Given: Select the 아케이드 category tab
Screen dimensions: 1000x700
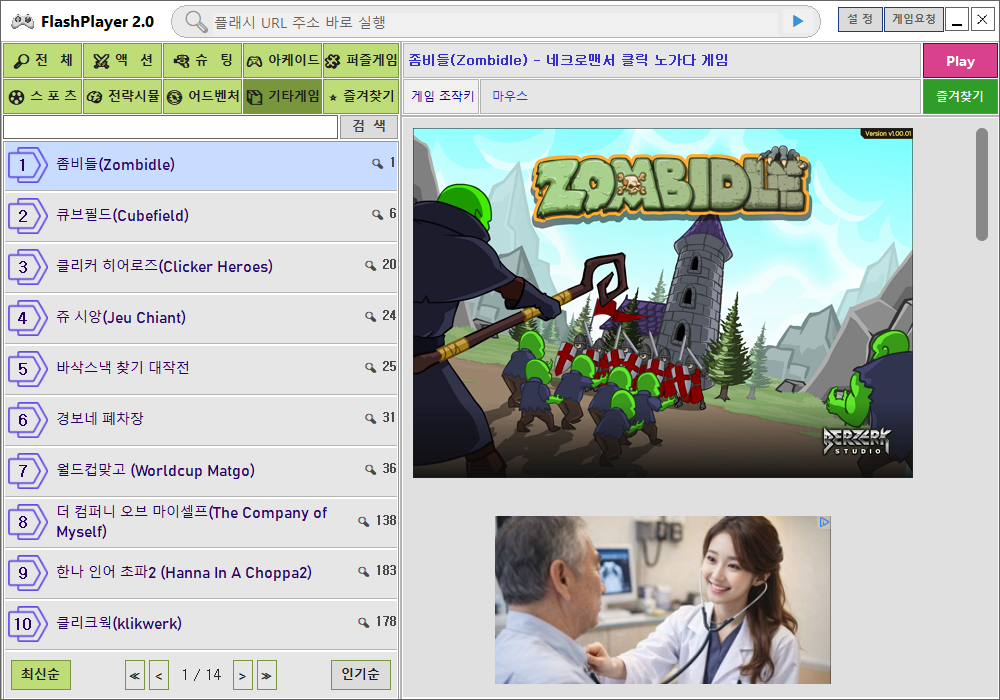Looking at the screenshot, I should point(283,61).
